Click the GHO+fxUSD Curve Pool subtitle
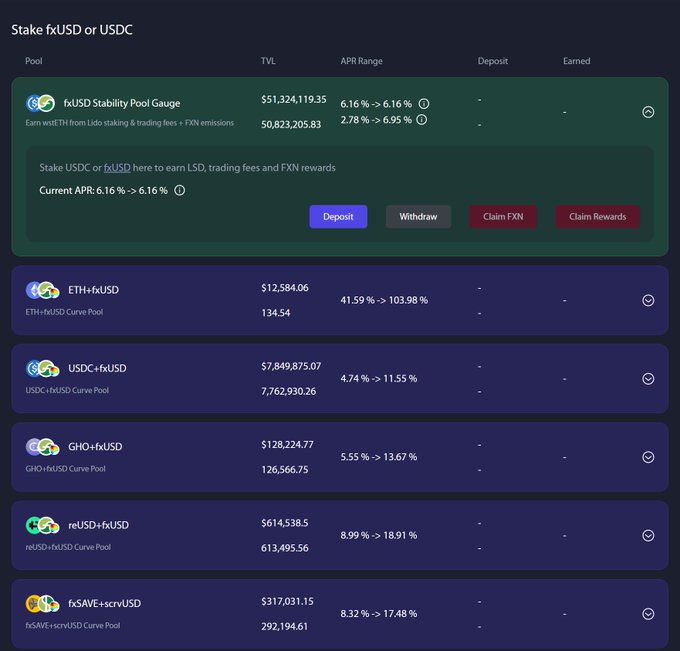680x651 pixels. point(65,468)
